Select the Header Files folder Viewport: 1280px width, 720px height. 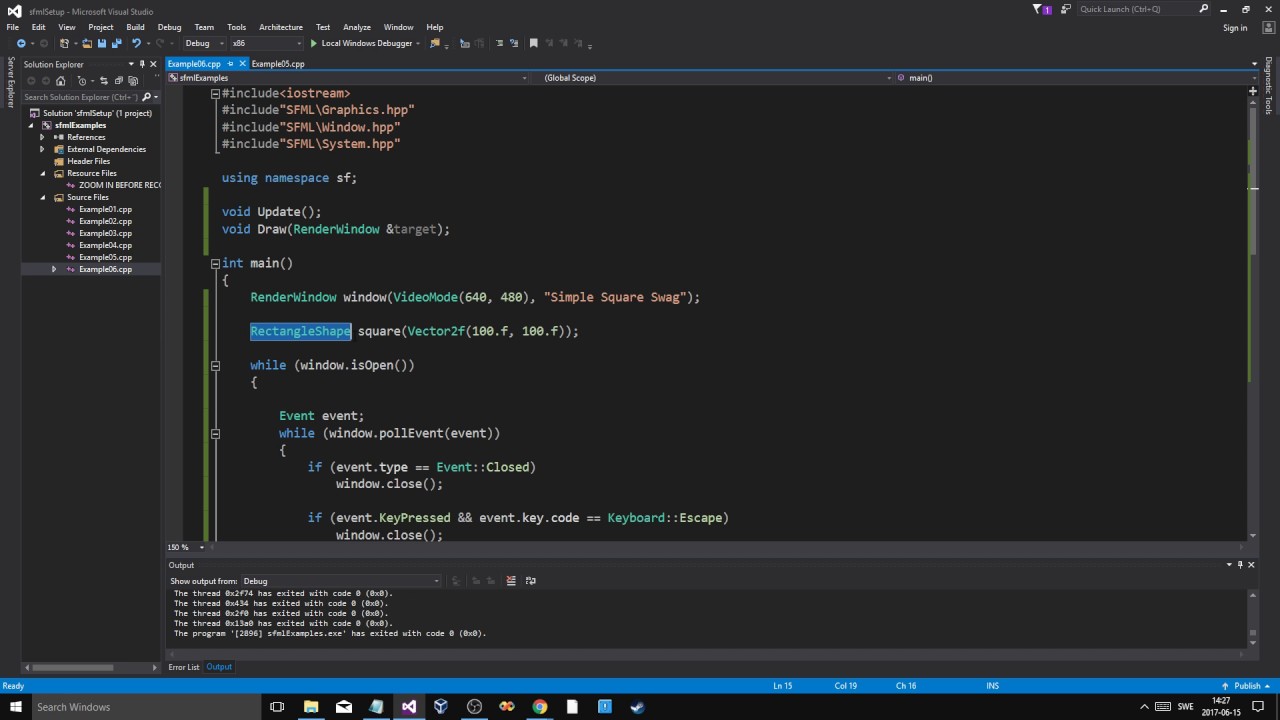[88, 161]
